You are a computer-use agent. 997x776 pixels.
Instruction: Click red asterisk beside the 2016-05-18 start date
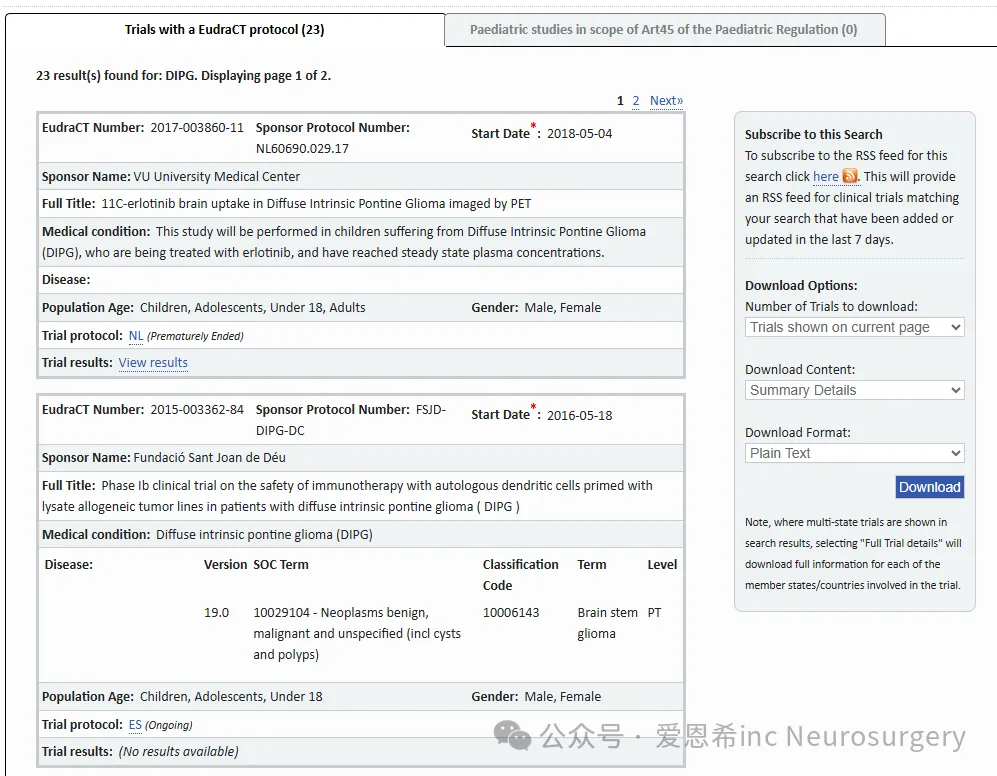534,408
